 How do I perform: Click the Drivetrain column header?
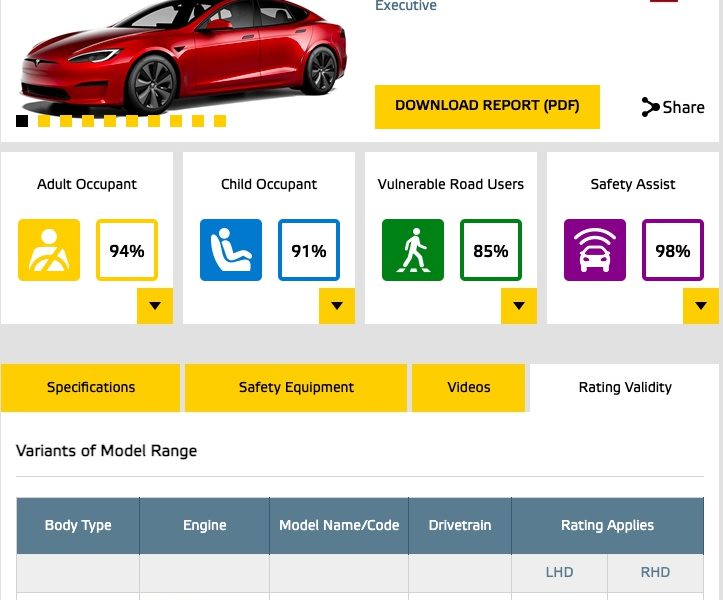point(460,525)
